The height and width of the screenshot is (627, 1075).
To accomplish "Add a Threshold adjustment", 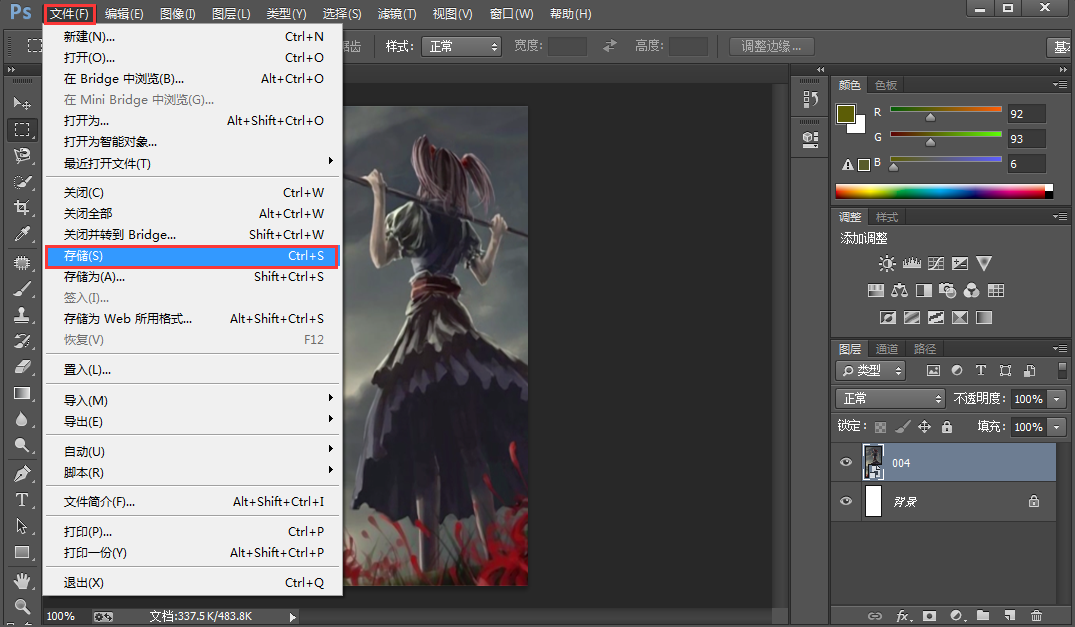I will pyautogui.click(x=936, y=317).
